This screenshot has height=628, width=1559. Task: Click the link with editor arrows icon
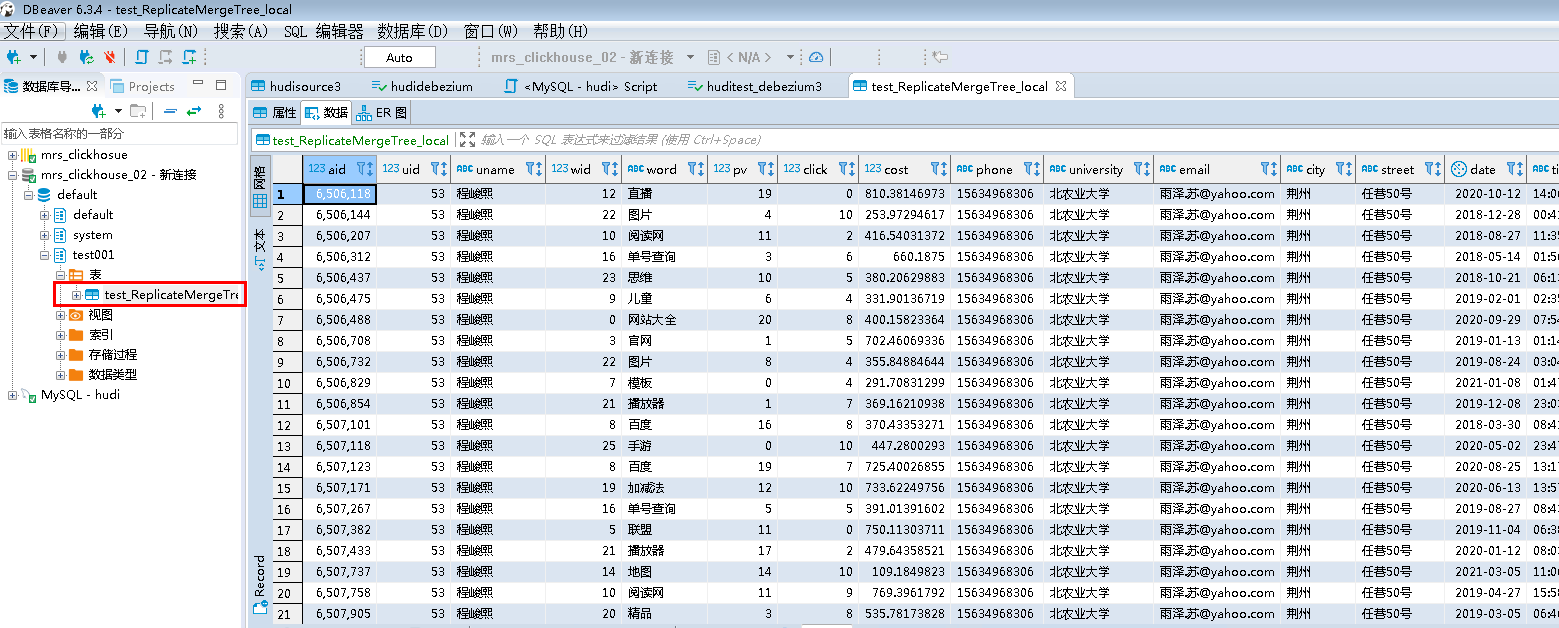tap(194, 110)
